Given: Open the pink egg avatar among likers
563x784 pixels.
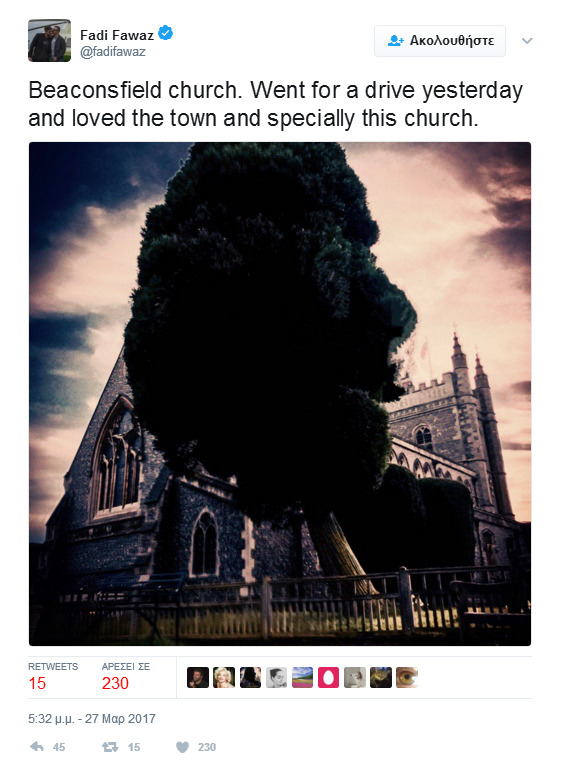Looking at the screenshot, I should (328, 678).
